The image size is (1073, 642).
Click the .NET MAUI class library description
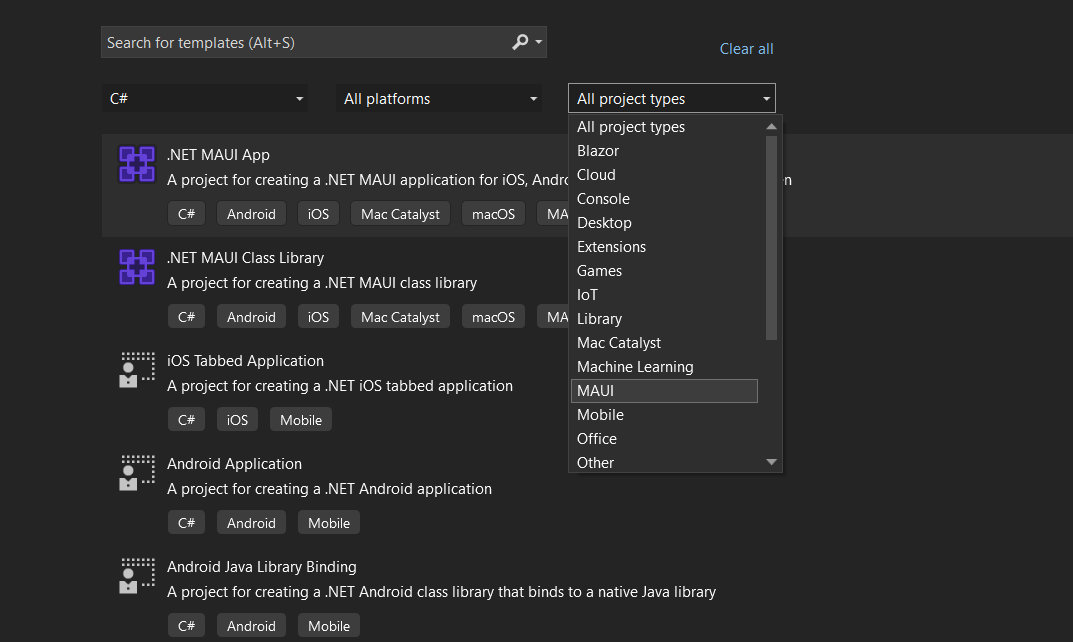coord(322,283)
